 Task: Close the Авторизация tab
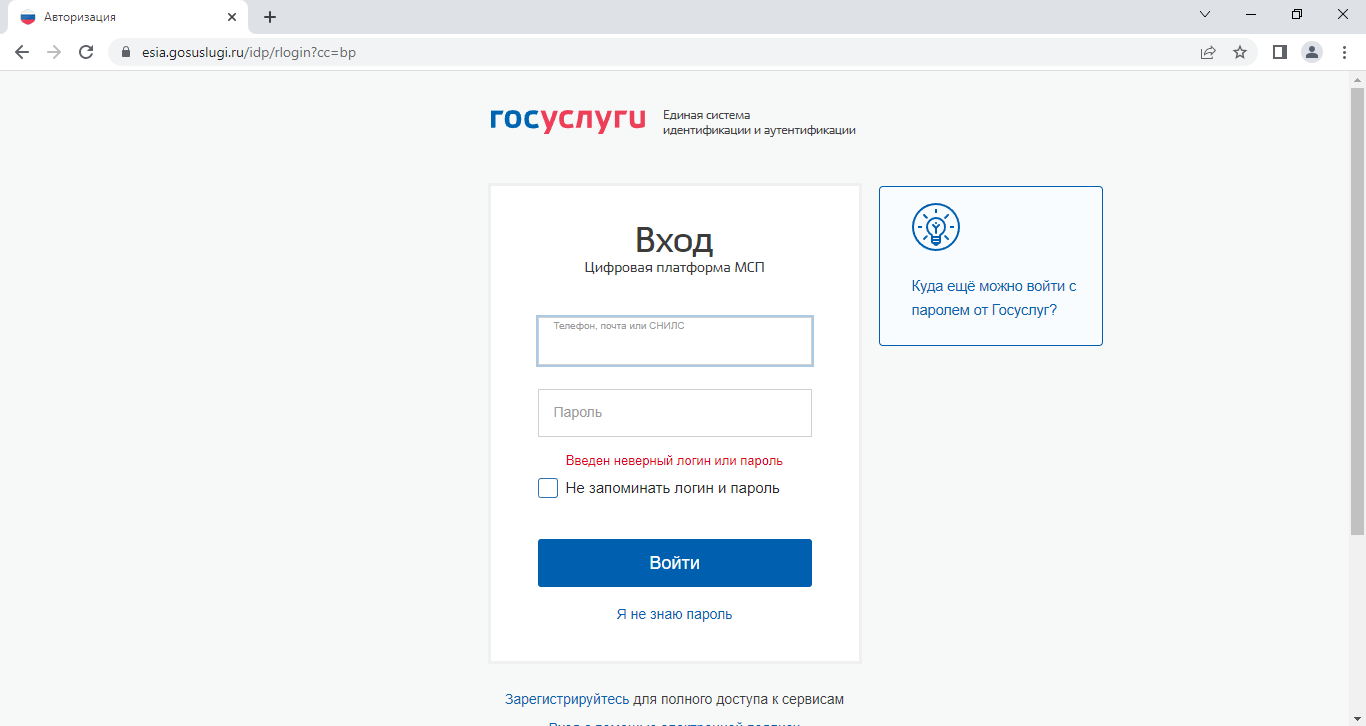[x=232, y=17]
